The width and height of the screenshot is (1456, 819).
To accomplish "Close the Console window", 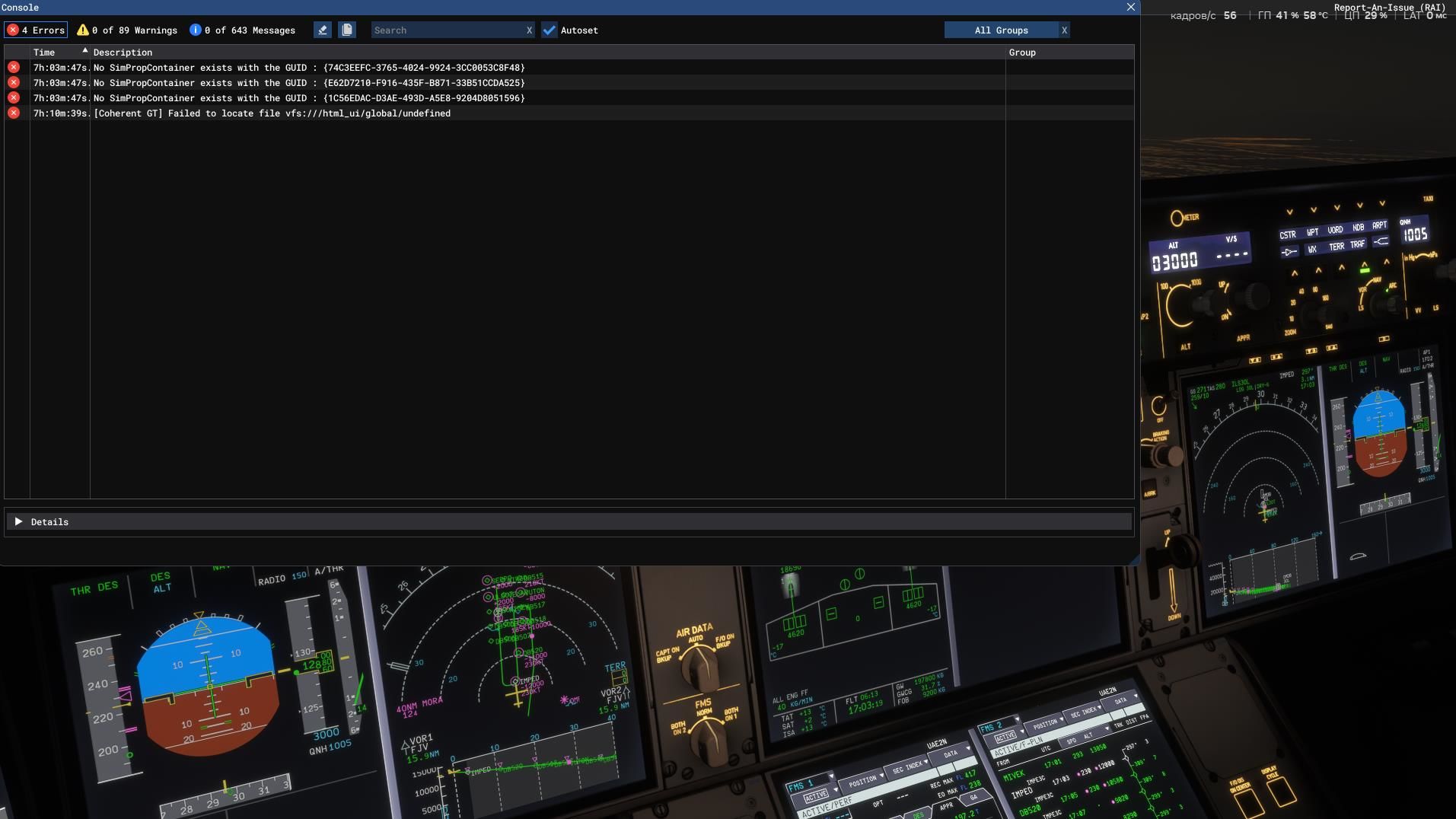I will [x=1130, y=7].
